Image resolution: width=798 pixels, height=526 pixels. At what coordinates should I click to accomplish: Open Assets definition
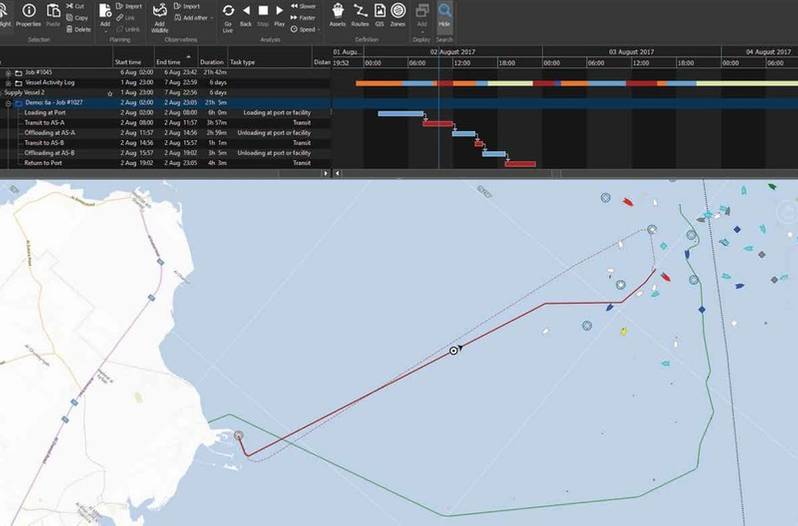click(337, 15)
